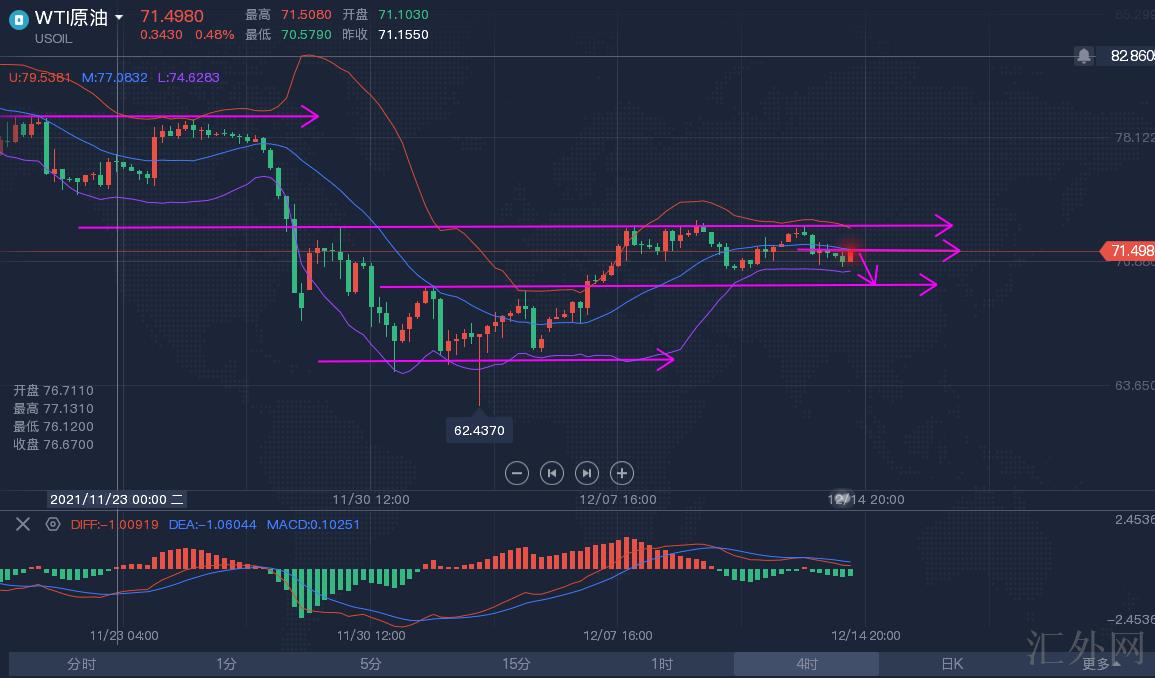Switch to the 分时 timeframe tab
The image size is (1155, 678).
[81, 664]
